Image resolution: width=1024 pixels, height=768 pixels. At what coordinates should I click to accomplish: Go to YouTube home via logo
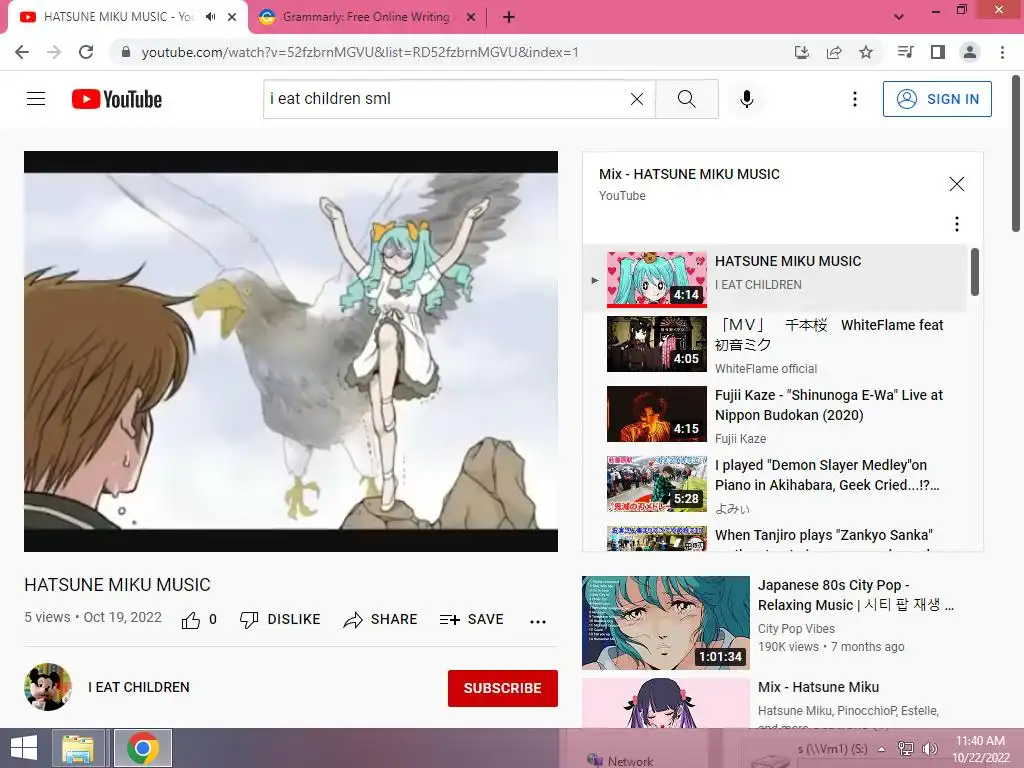(x=117, y=99)
